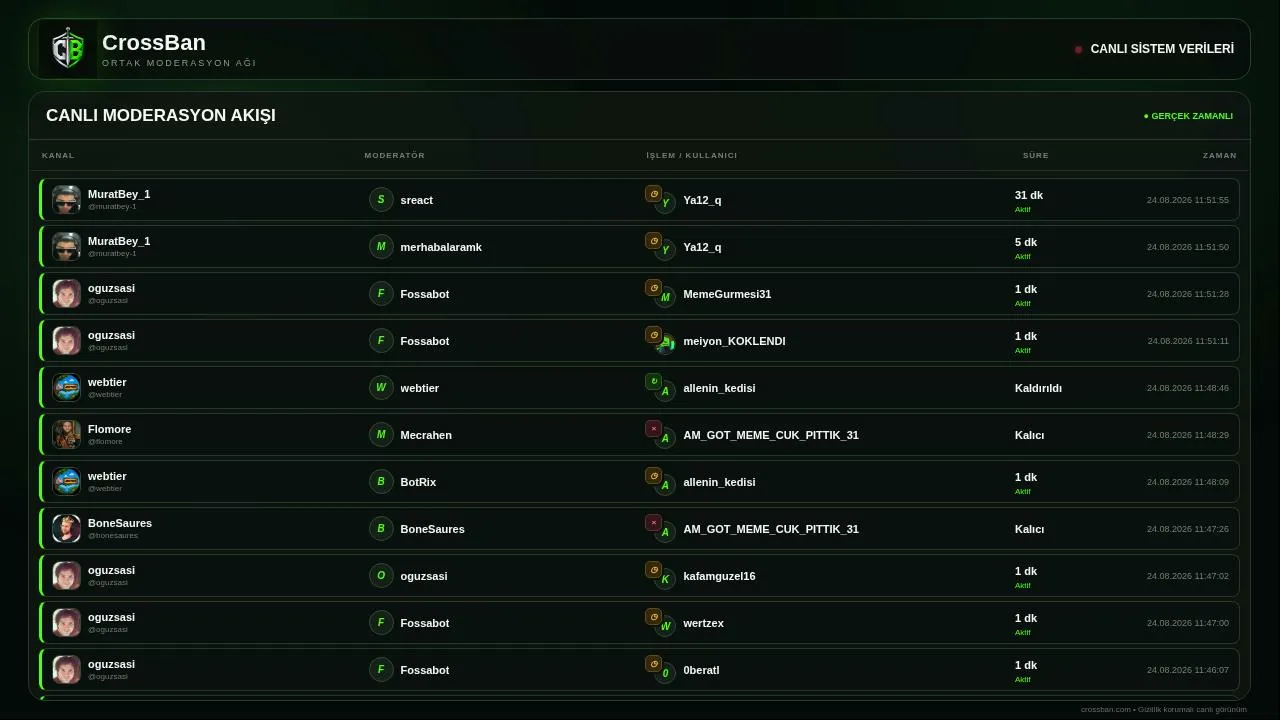Click sreact moderator S badge
The width and height of the screenshot is (1280, 720).
point(381,200)
